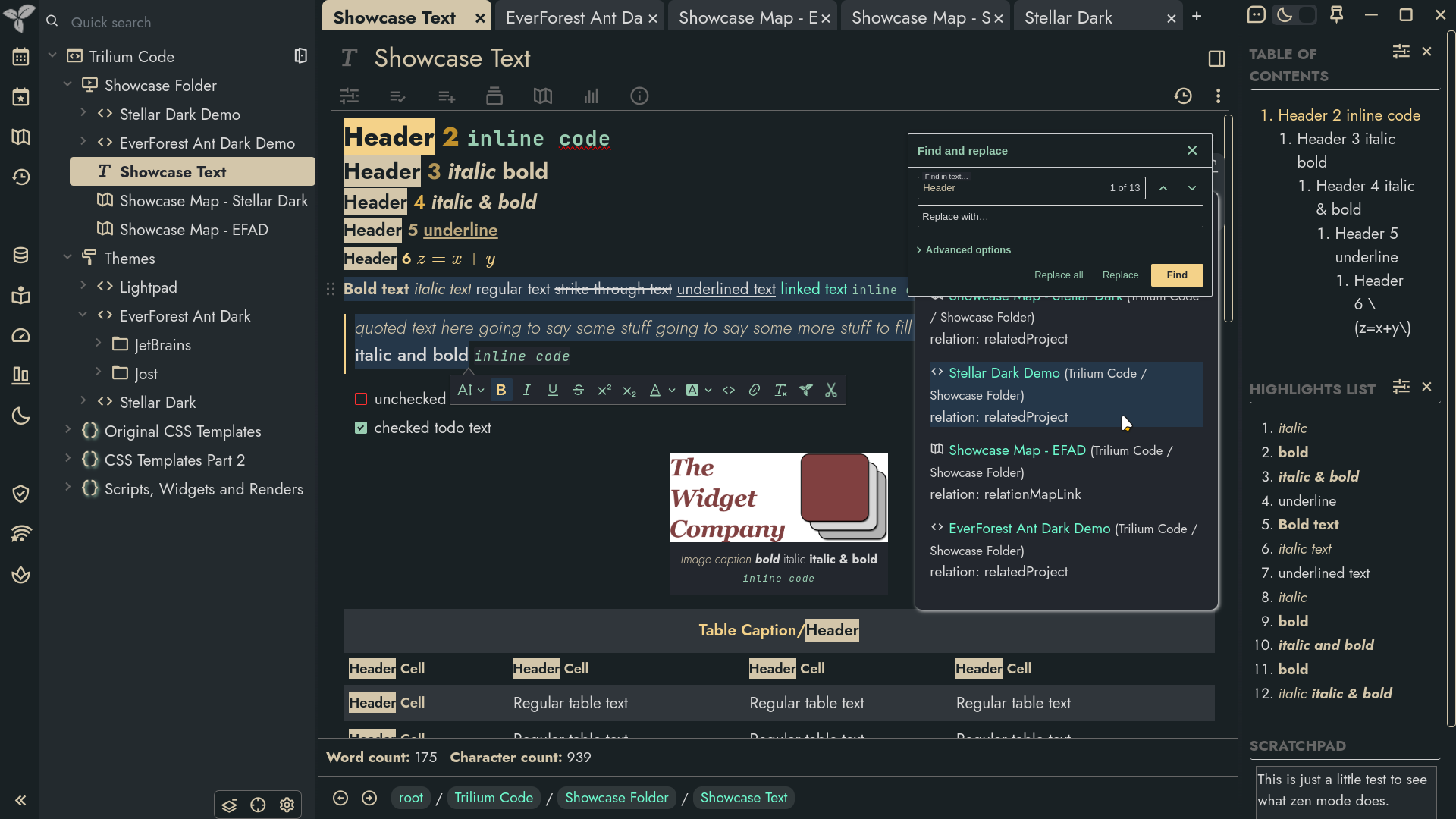
Task: Click the yellow Find button
Action: coord(1177,275)
